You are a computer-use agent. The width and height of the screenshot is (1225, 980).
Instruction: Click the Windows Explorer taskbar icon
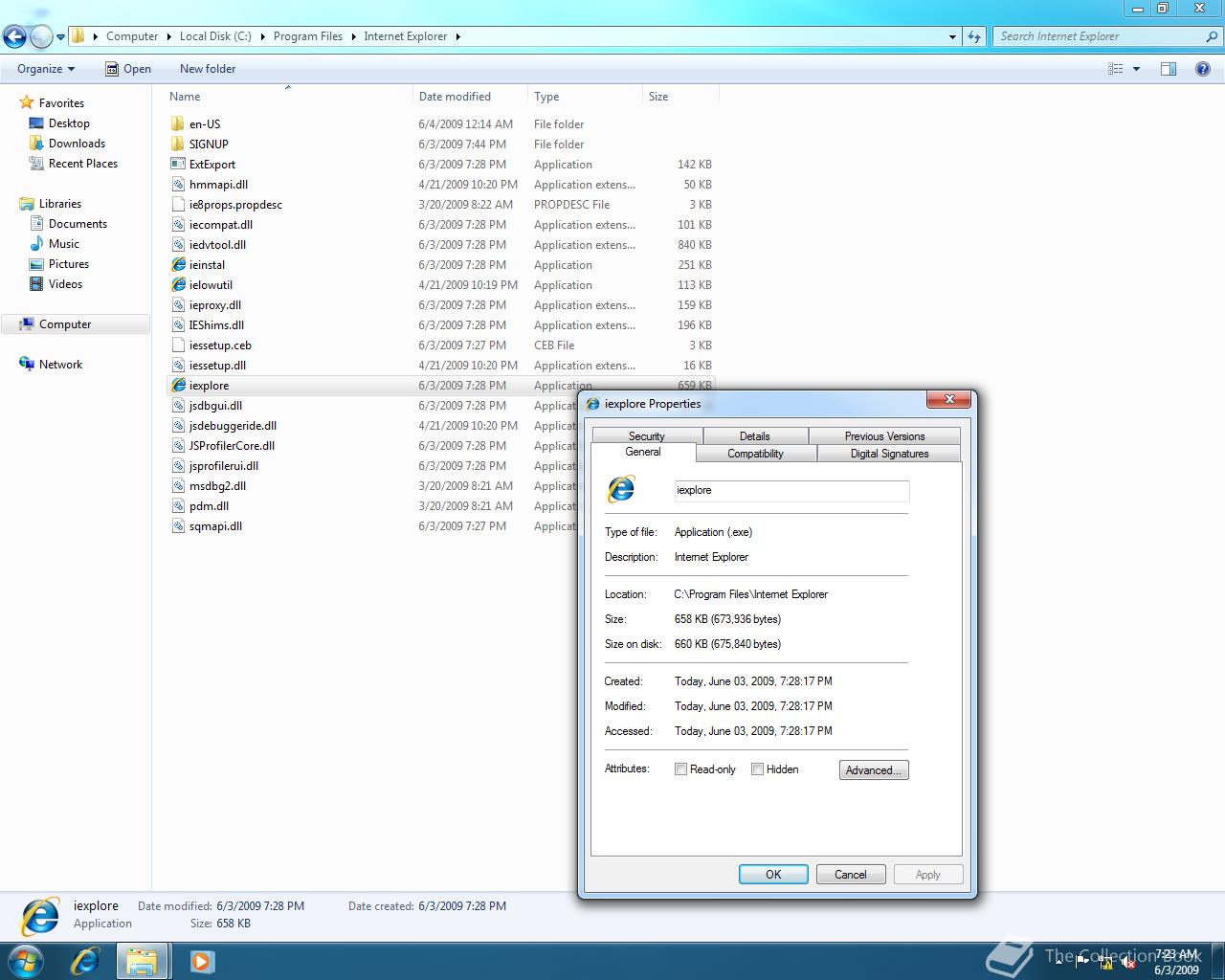(143, 960)
